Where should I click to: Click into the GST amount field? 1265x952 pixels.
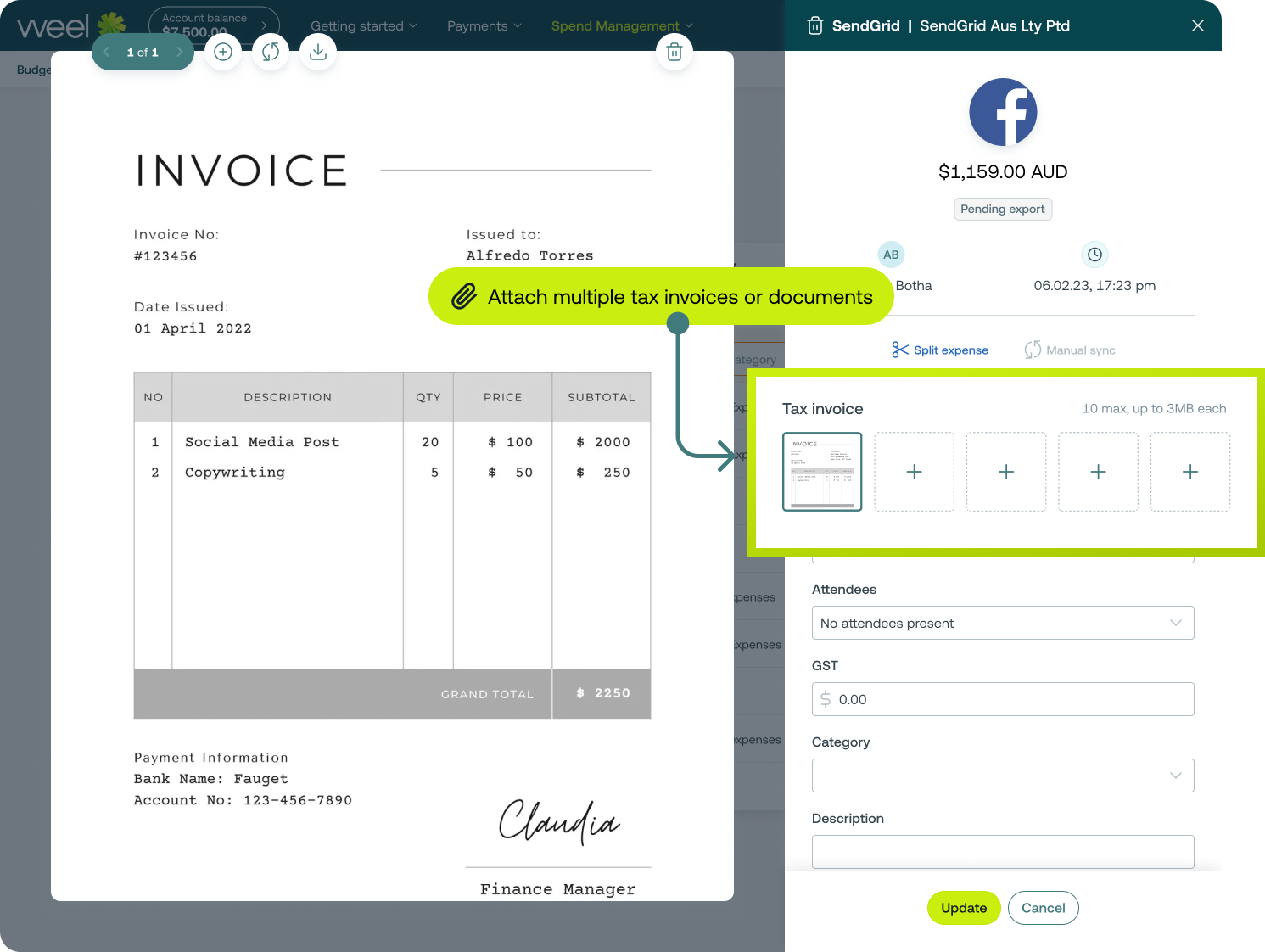point(1010,699)
